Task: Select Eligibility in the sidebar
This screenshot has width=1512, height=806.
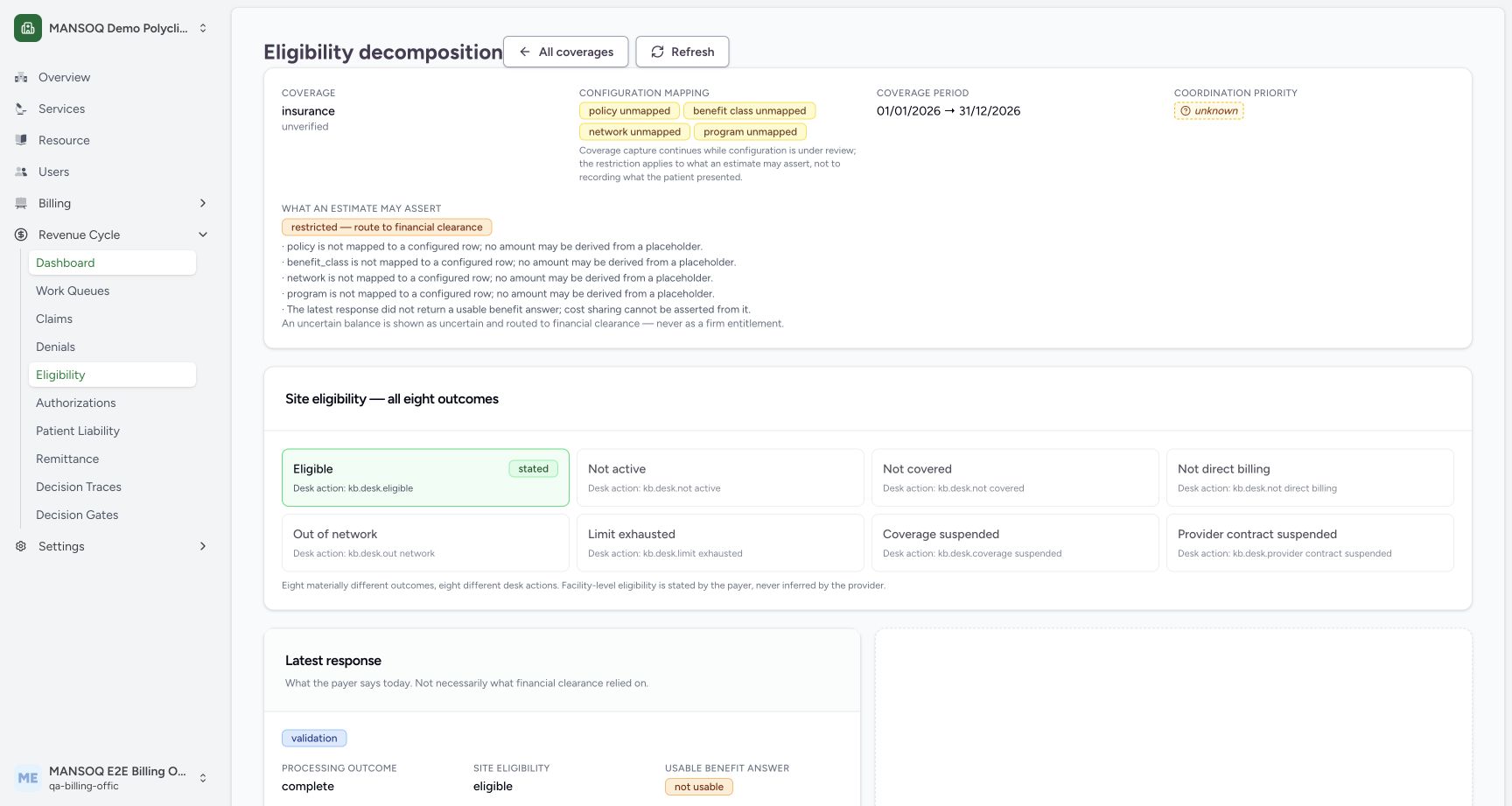Action: point(112,375)
